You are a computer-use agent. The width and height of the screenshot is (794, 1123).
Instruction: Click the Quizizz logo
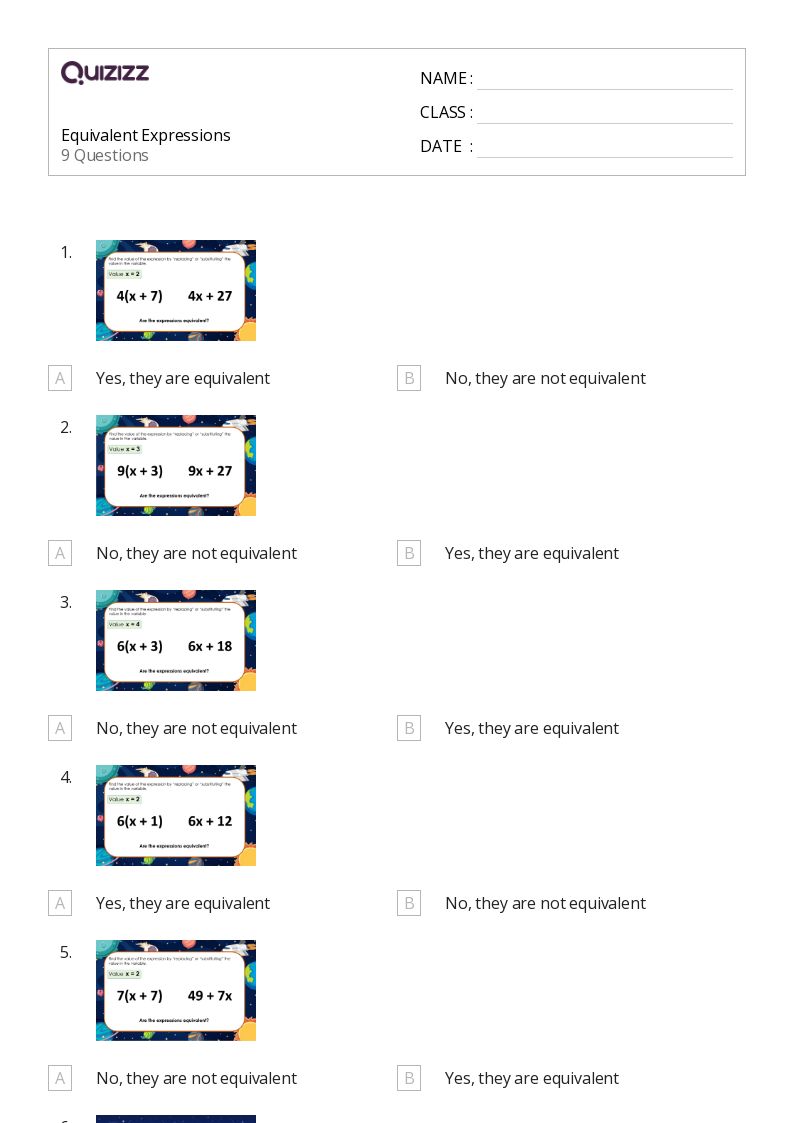(105, 73)
